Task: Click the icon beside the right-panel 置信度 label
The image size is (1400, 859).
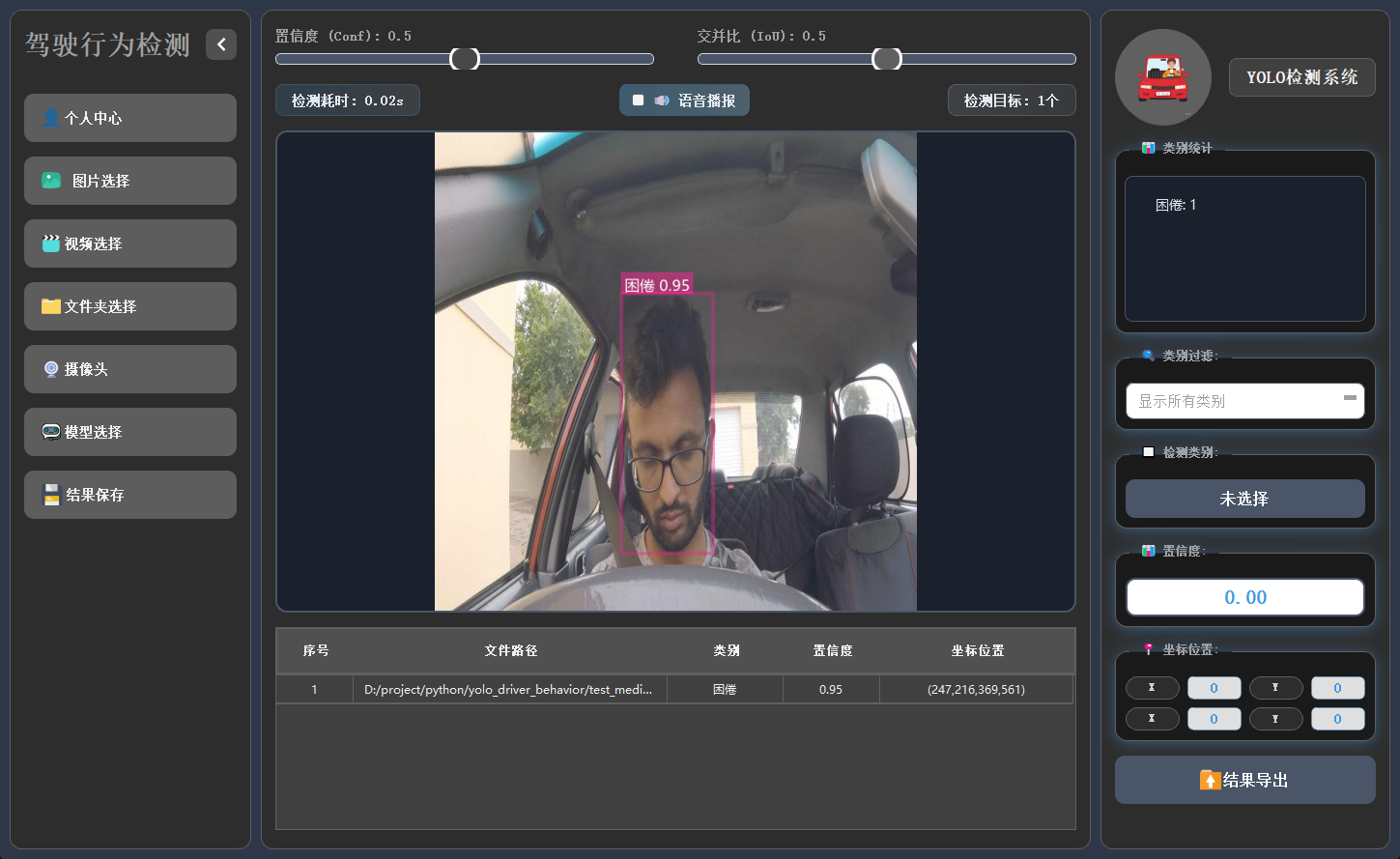Action: click(x=1148, y=551)
